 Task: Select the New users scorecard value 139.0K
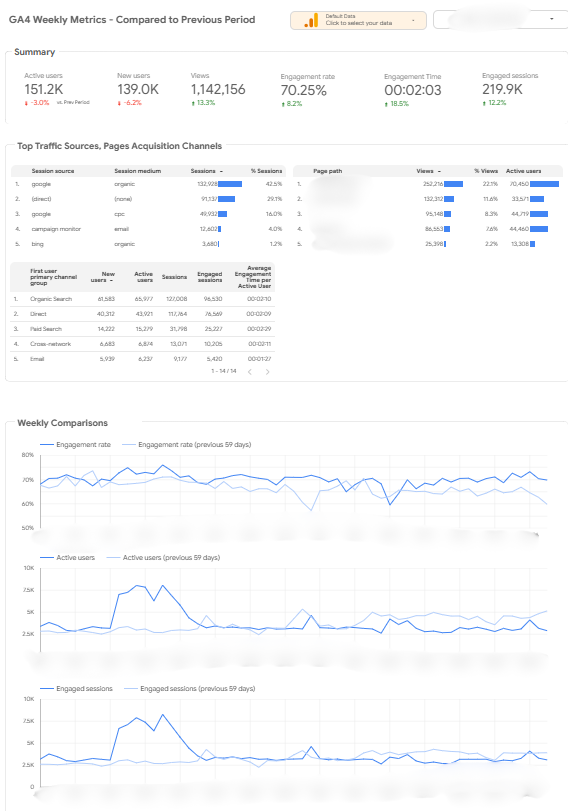coord(138,89)
